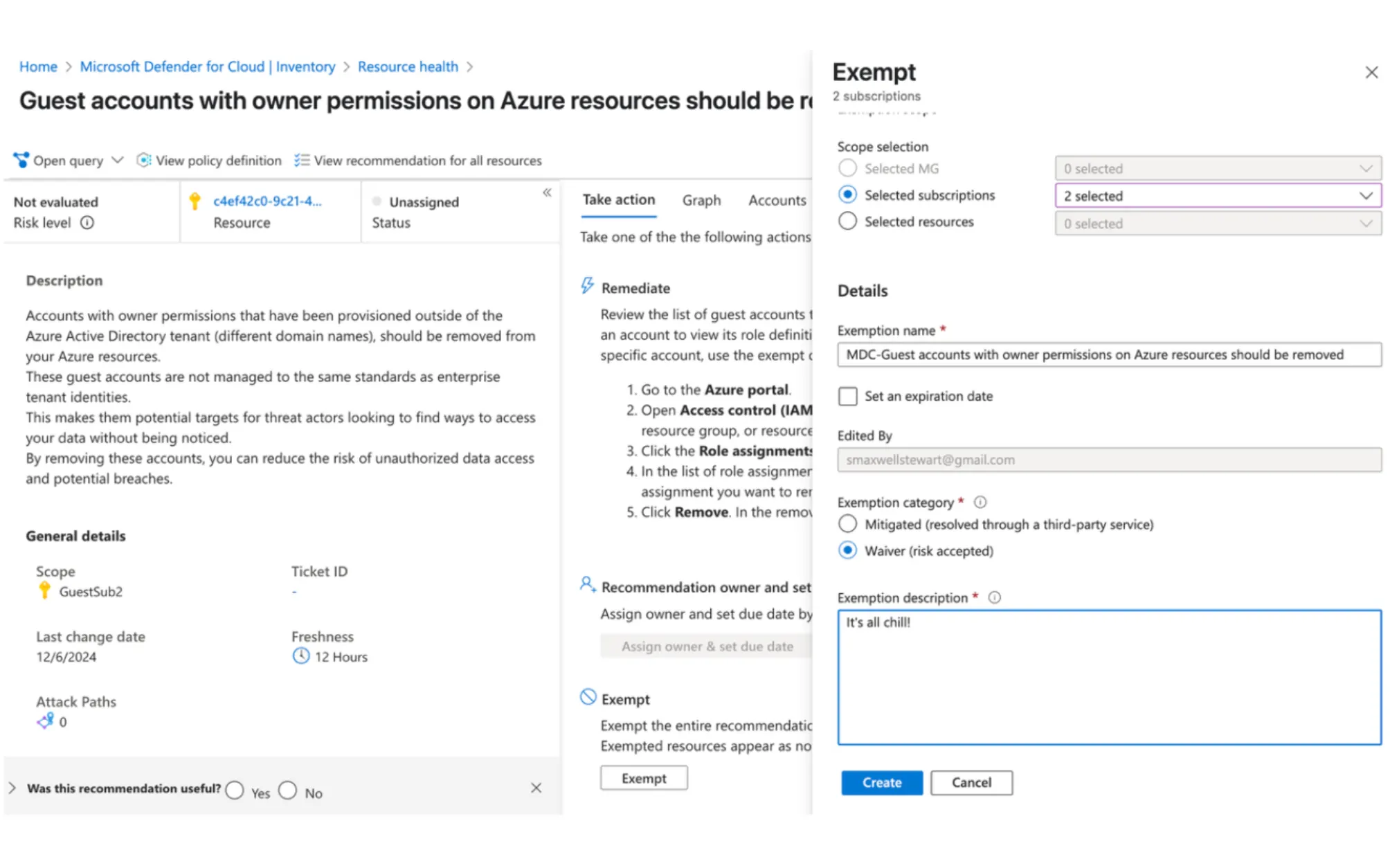Dismiss the recommendation feedback bar
This screenshot has width=1390, height=868.
(x=536, y=788)
